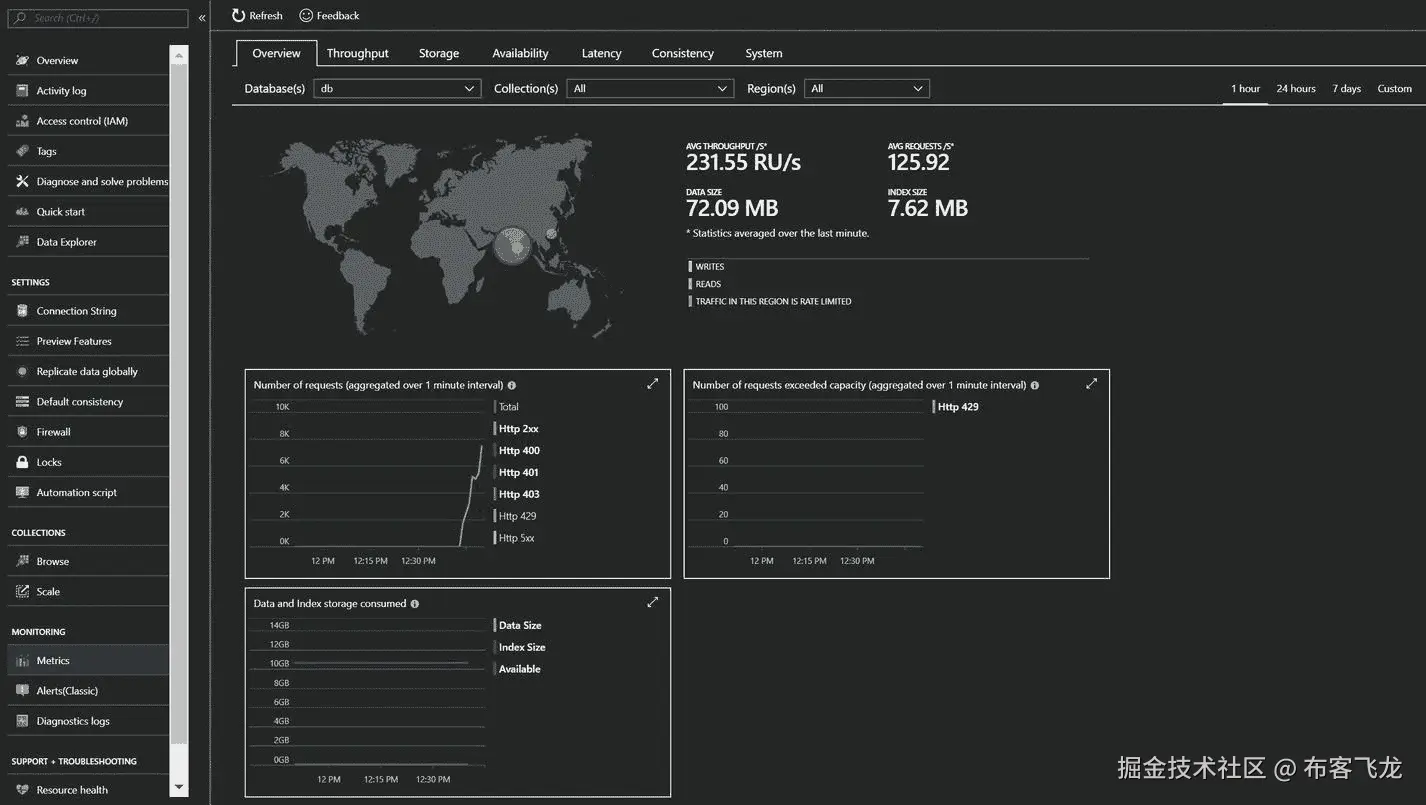Screen dimensions: 1426x805
Task: Toggle the Http 400 legend series
Action: point(518,451)
